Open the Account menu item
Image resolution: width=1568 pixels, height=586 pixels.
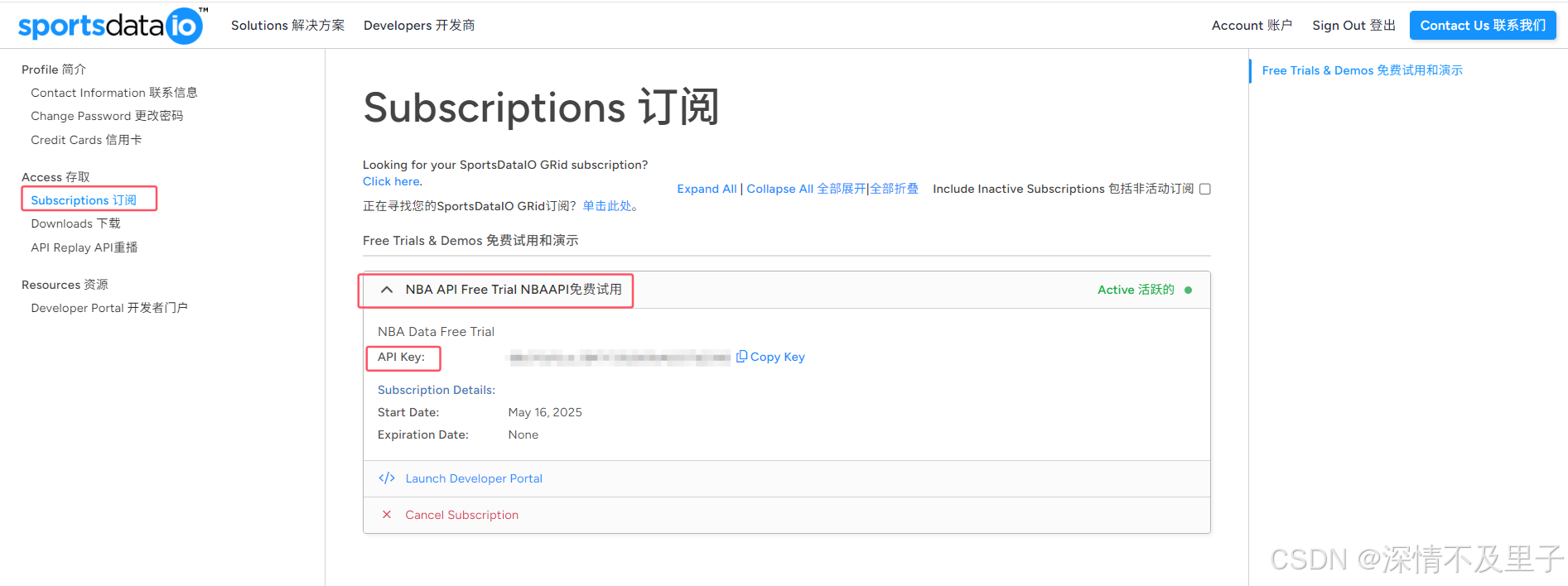coord(1252,26)
